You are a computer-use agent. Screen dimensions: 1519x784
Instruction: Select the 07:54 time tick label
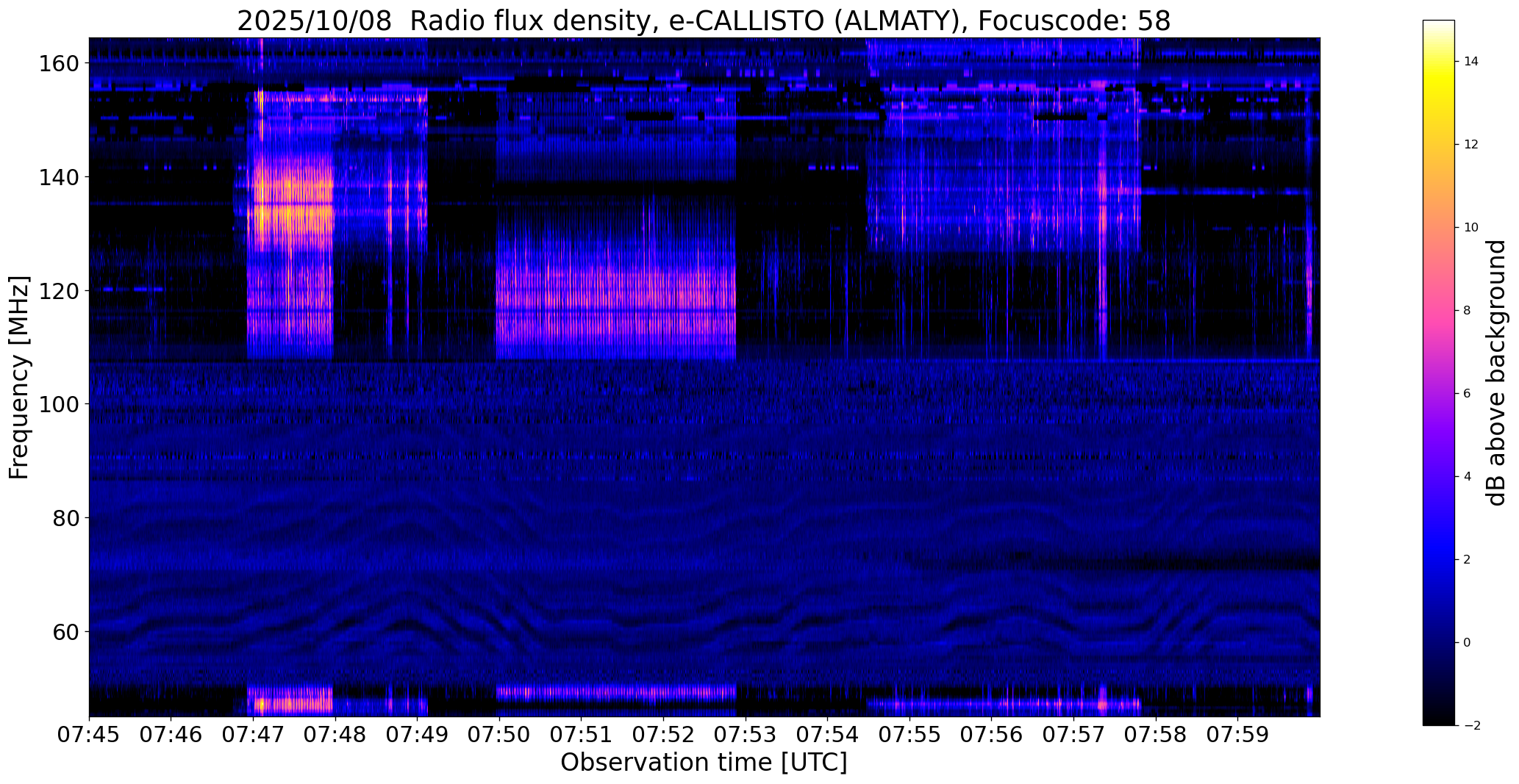point(828,735)
